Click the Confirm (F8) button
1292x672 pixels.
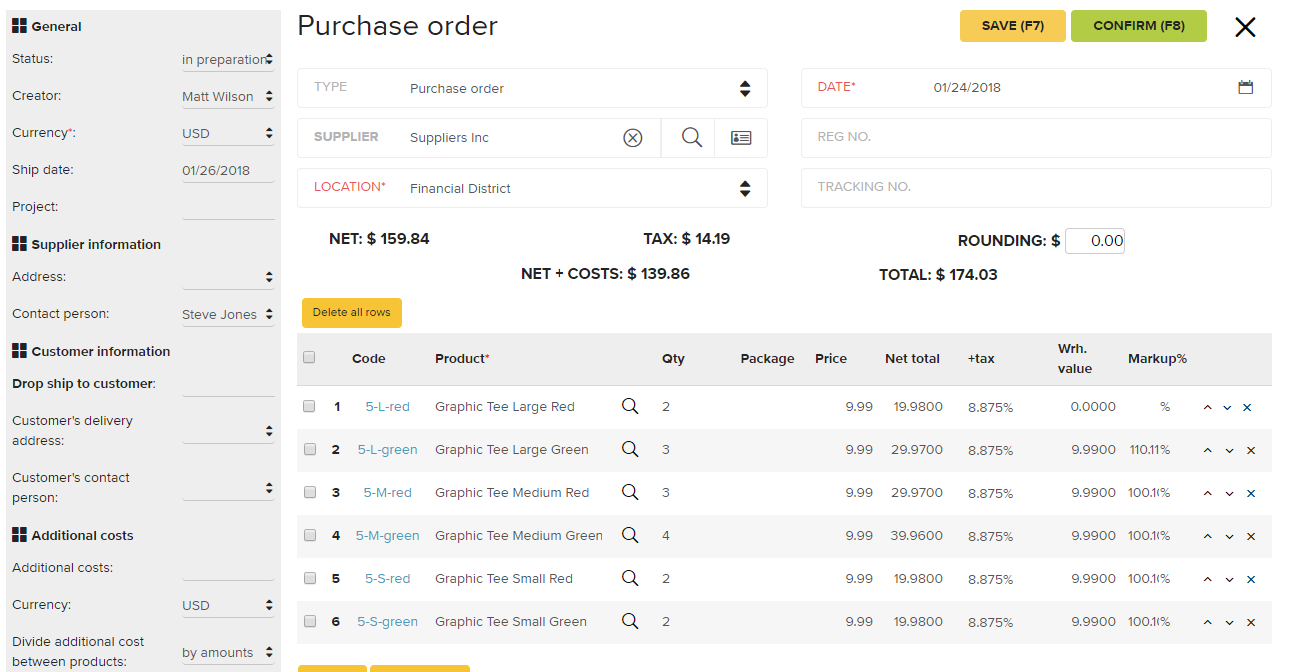point(1139,26)
